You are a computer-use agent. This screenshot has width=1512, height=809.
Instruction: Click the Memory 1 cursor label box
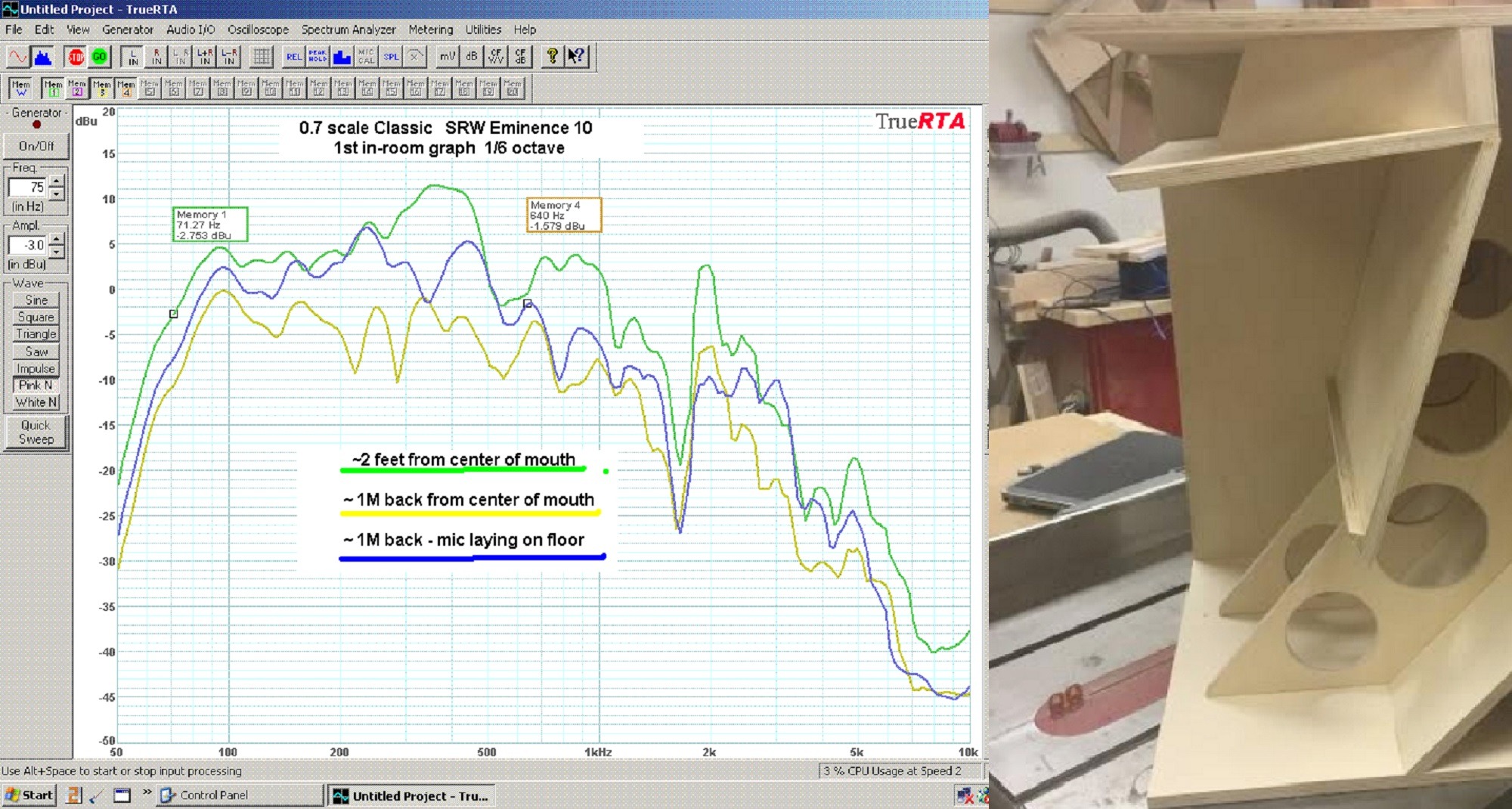[x=210, y=225]
